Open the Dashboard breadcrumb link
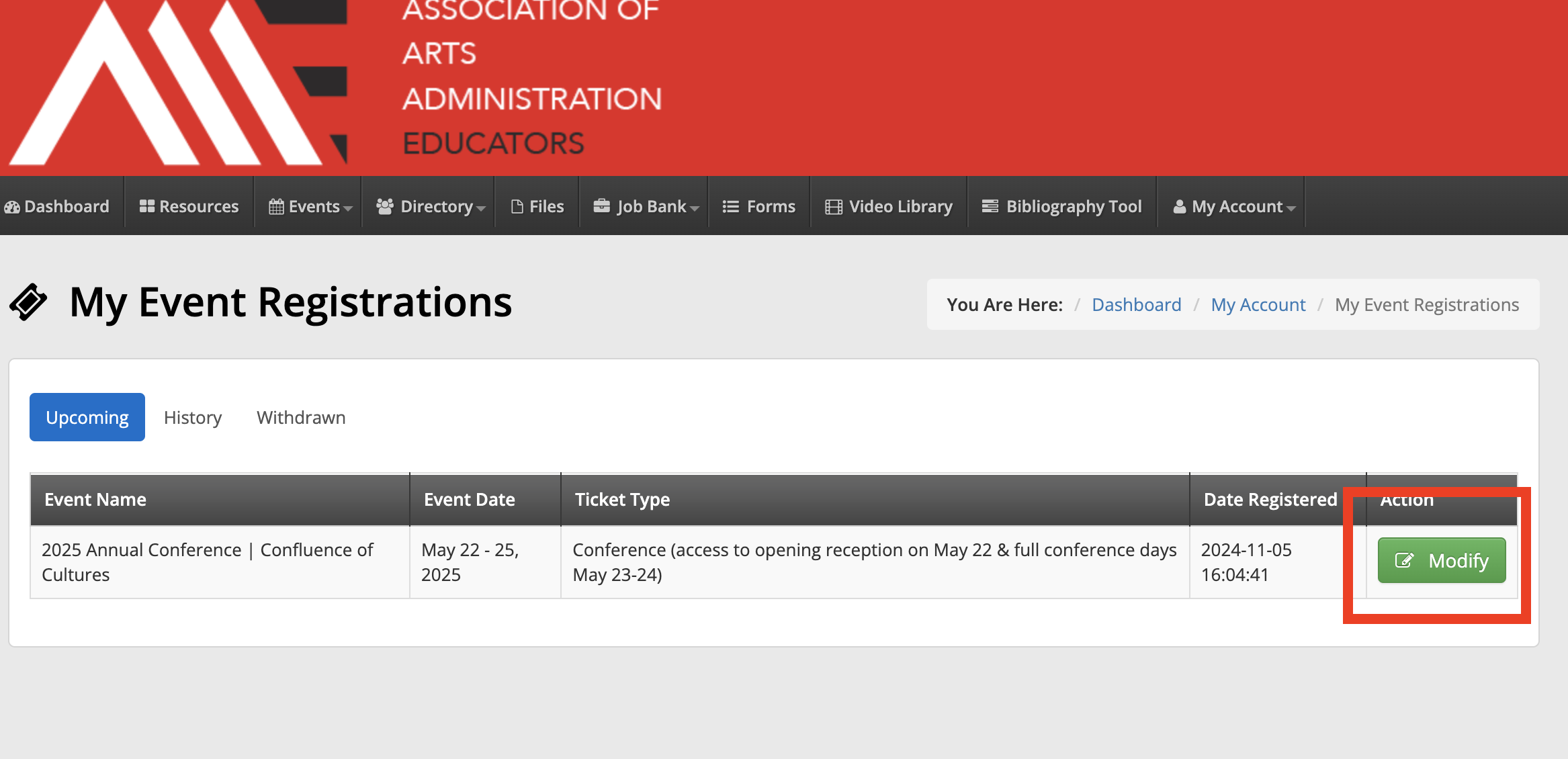 pos(1137,305)
